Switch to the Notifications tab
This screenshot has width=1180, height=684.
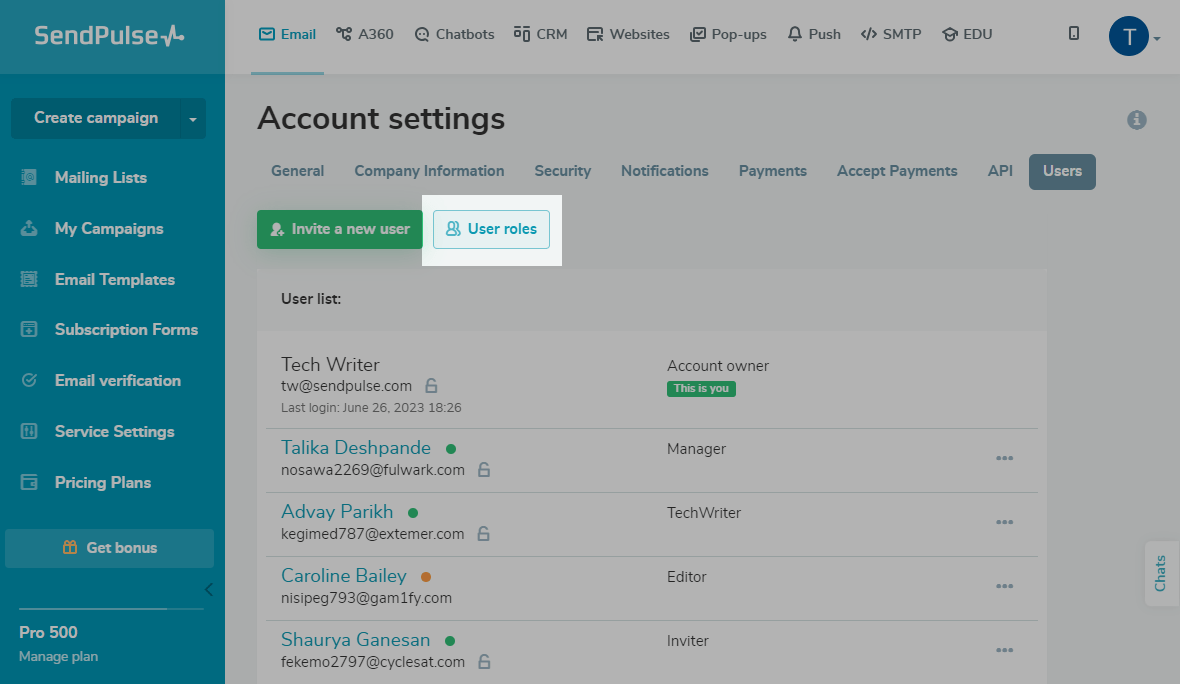[664, 171]
